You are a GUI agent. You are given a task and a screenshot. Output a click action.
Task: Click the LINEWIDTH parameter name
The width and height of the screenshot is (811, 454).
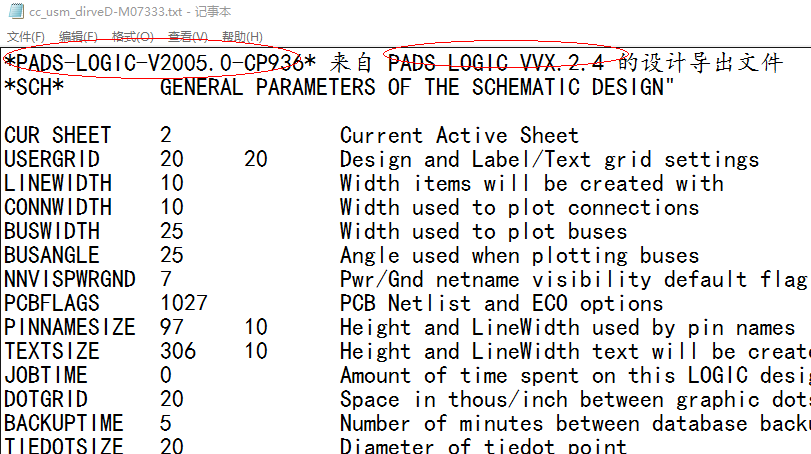pyautogui.click(x=58, y=183)
